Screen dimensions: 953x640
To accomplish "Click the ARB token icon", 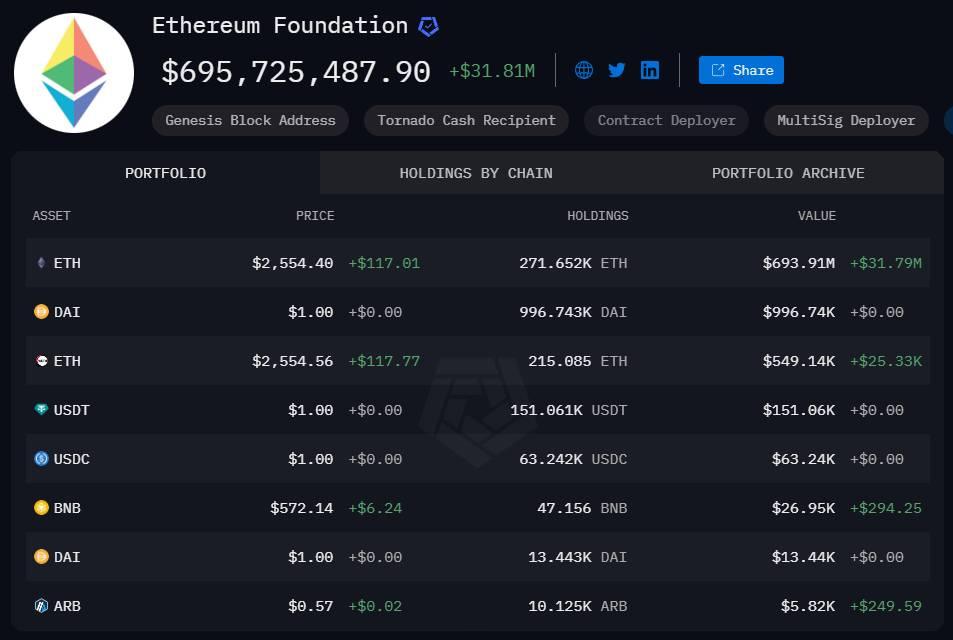I will [41, 605].
